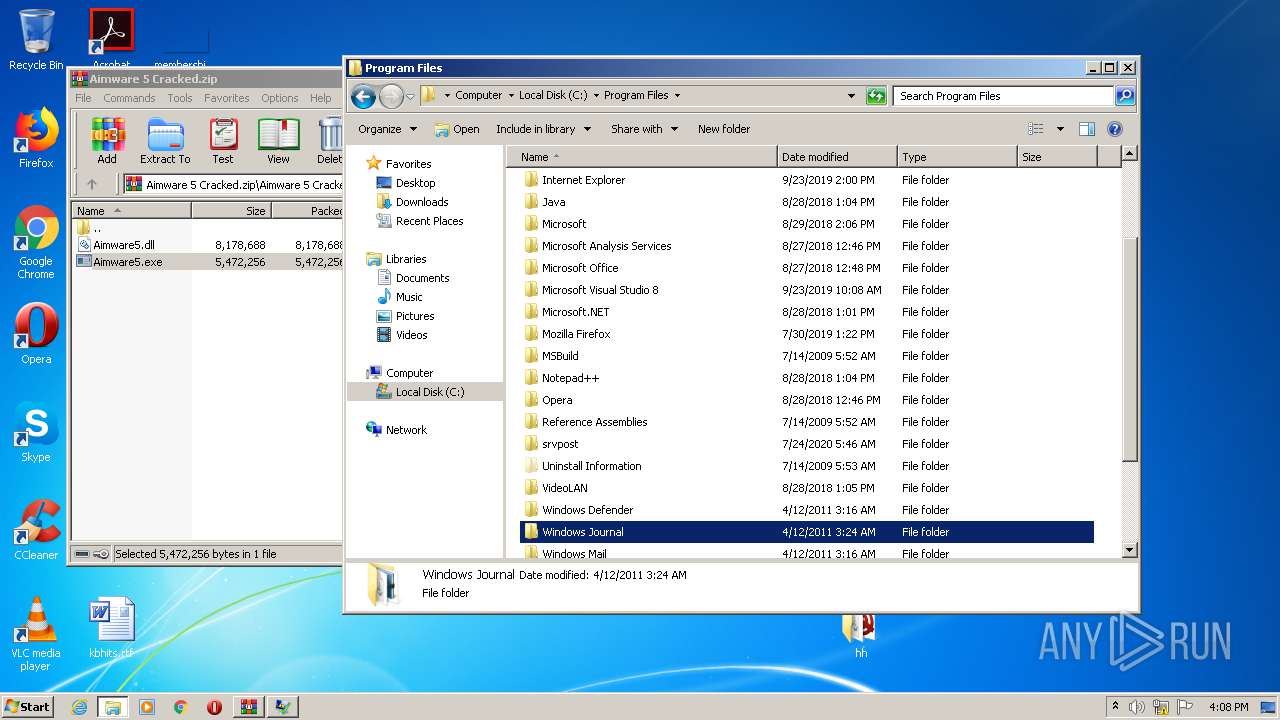Click the Internet Explorer taskbar icon
This screenshot has height=720, width=1280.
point(79,707)
